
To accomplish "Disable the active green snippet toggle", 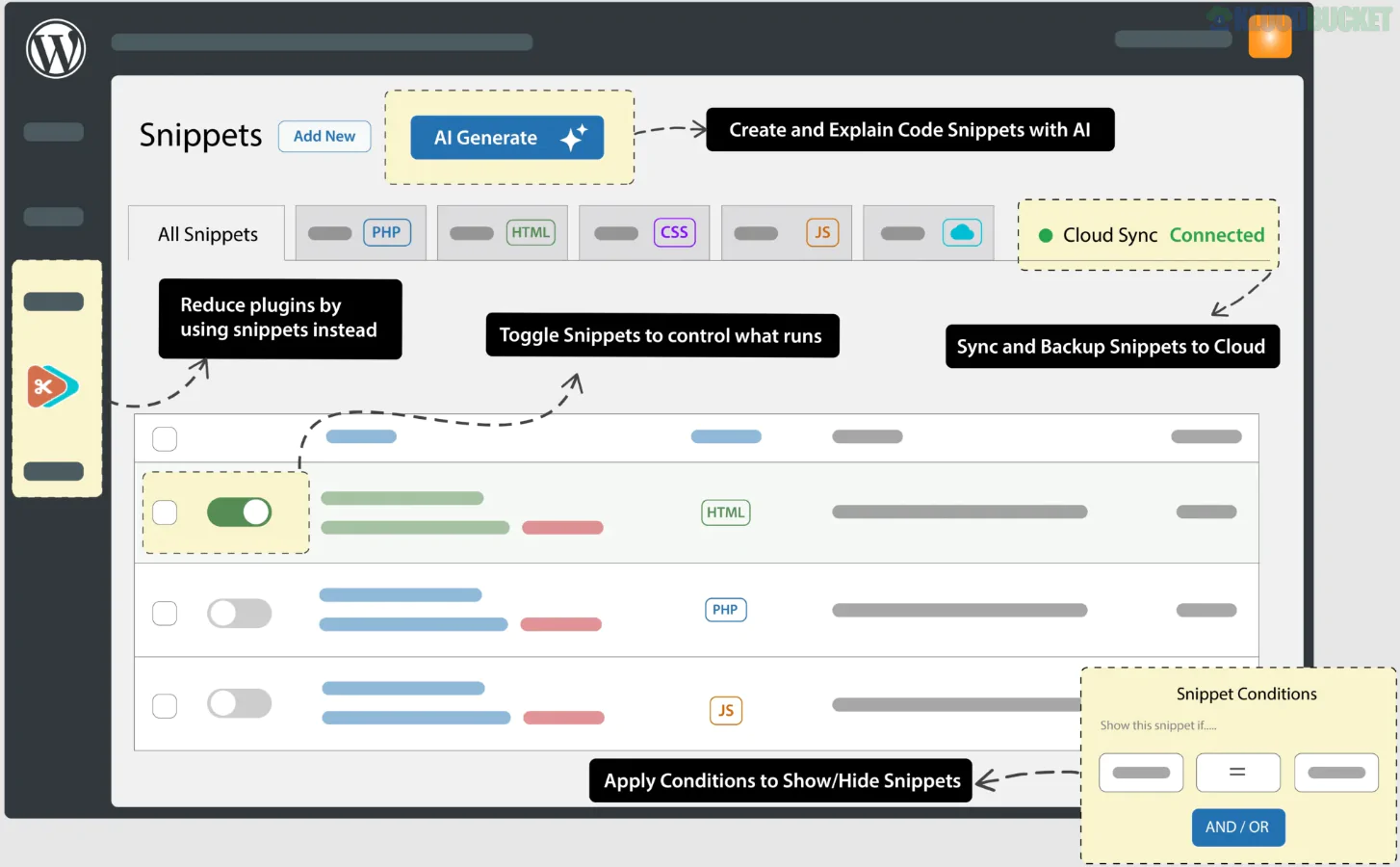I will pyautogui.click(x=240, y=512).
